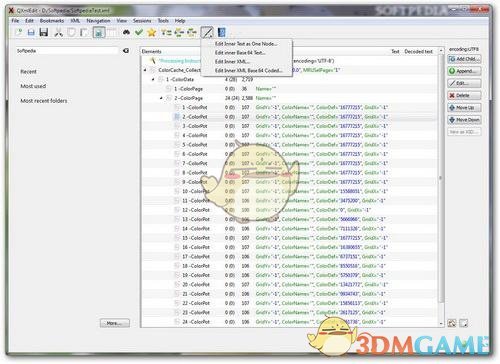Click the More button in left panel
This screenshot has height=364, width=500.
[115, 323]
